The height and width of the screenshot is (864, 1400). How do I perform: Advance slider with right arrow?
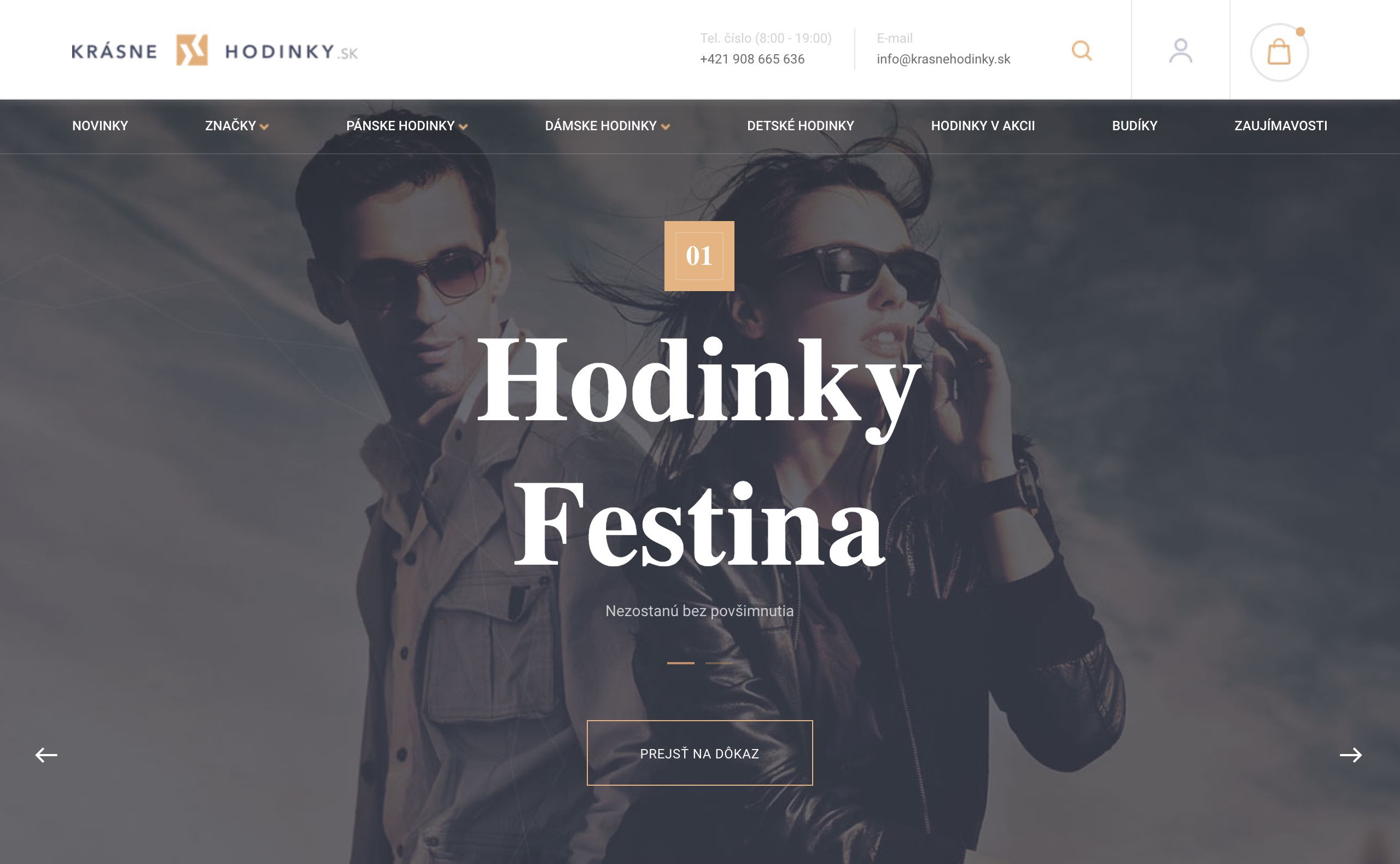click(x=1351, y=755)
